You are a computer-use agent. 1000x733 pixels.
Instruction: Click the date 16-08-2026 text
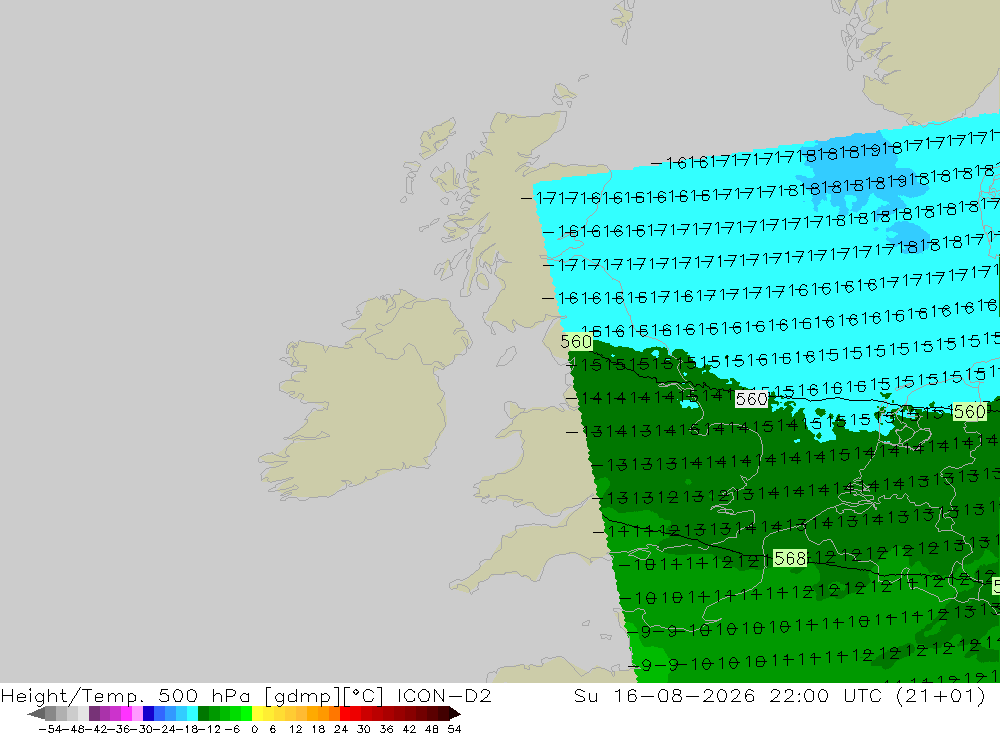[684, 696]
